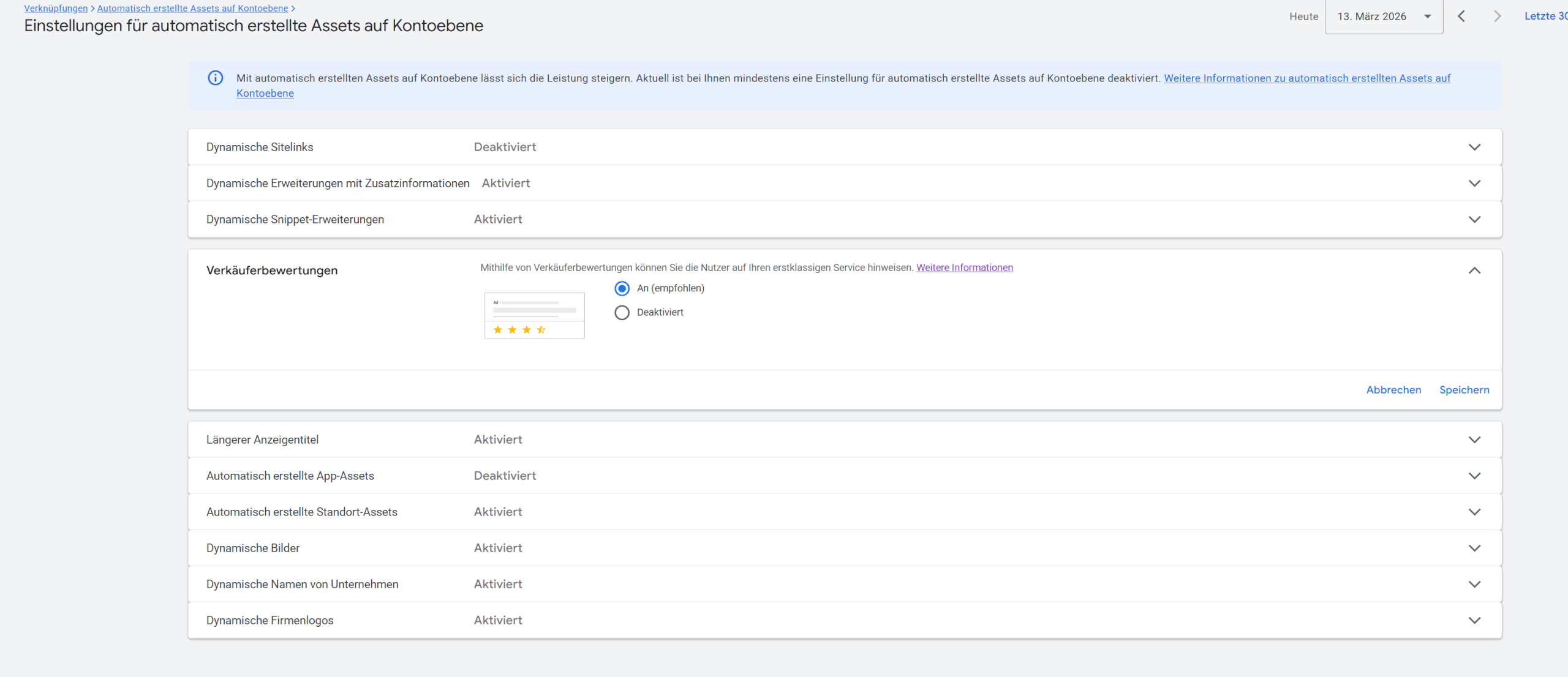Expand the Dynamische Bilder setting
Viewport: 1568px width, 677px height.
click(x=1474, y=548)
